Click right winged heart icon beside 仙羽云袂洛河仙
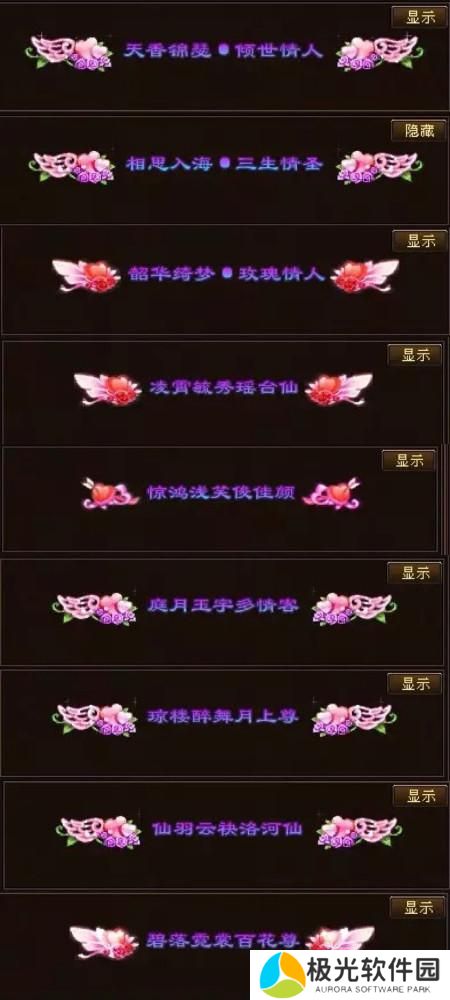Viewport: 450px width, 1000px height. coord(359,830)
